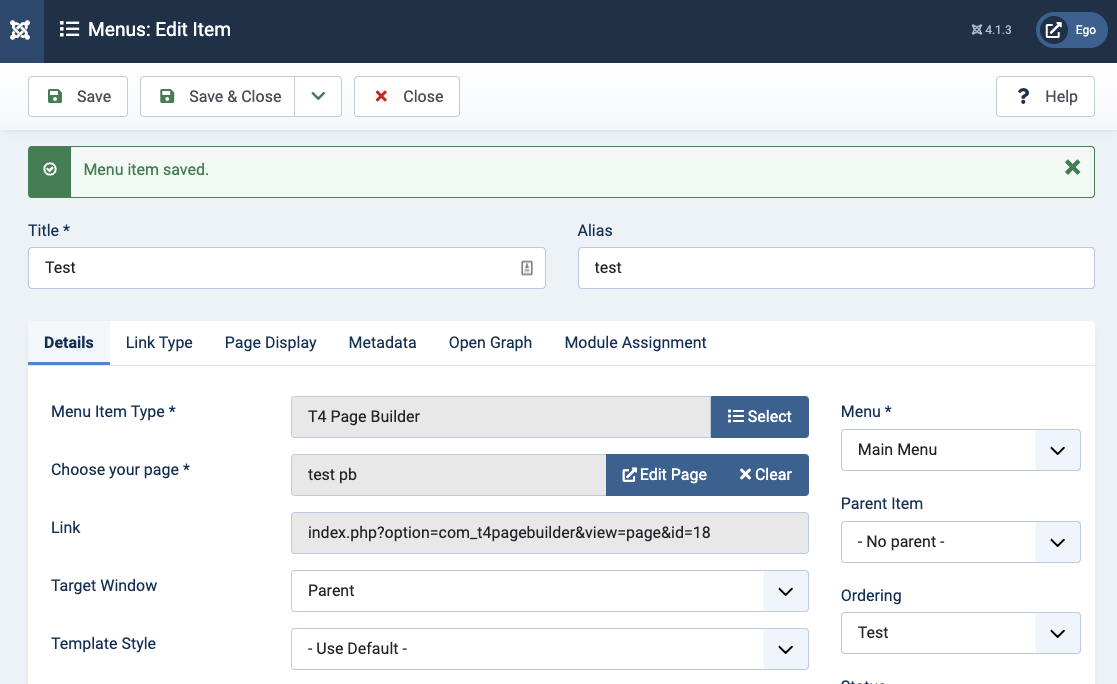Click Edit Page for test pb
1117x684 pixels.
click(665, 475)
